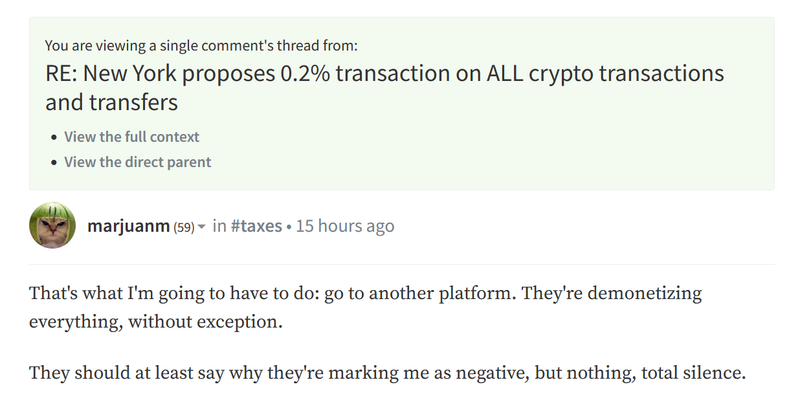800x404 pixels.
Task: Click the bullet before 'View the direct parent'
Action: [x=54, y=162]
